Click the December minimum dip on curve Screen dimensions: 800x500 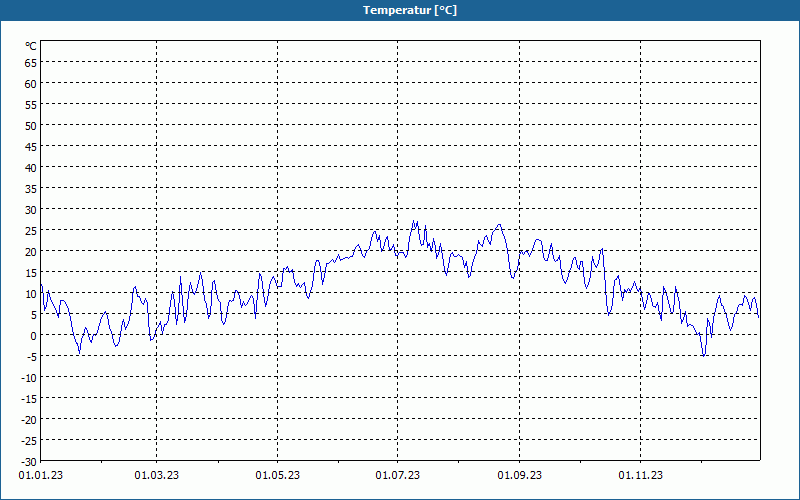pyautogui.click(x=704, y=354)
